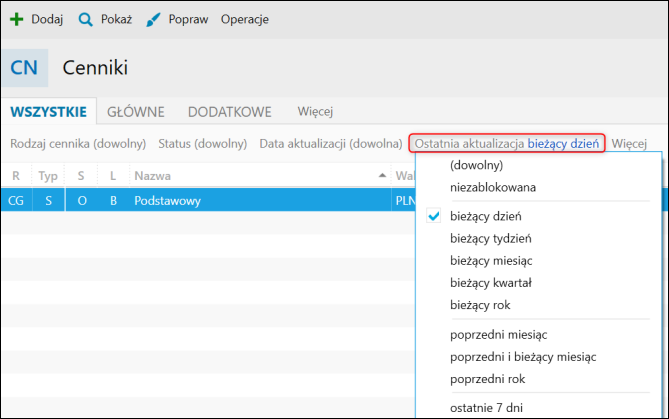Click the Popraw brush icon
The height and width of the screenshot is (419, 669).
pyautogui.click(x=153, y=19)
